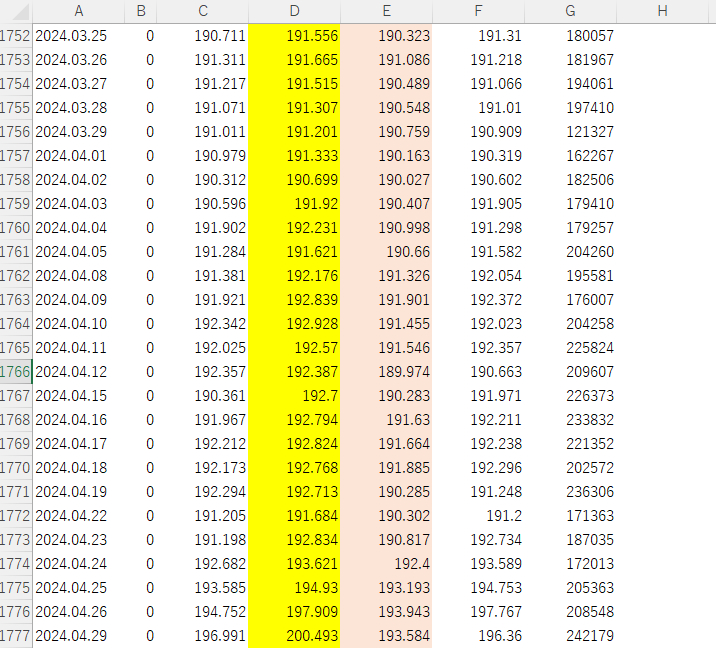The image size is (716, 648).
Task: Click date cell 2024.04.05
Action: (x=79, y=252)
